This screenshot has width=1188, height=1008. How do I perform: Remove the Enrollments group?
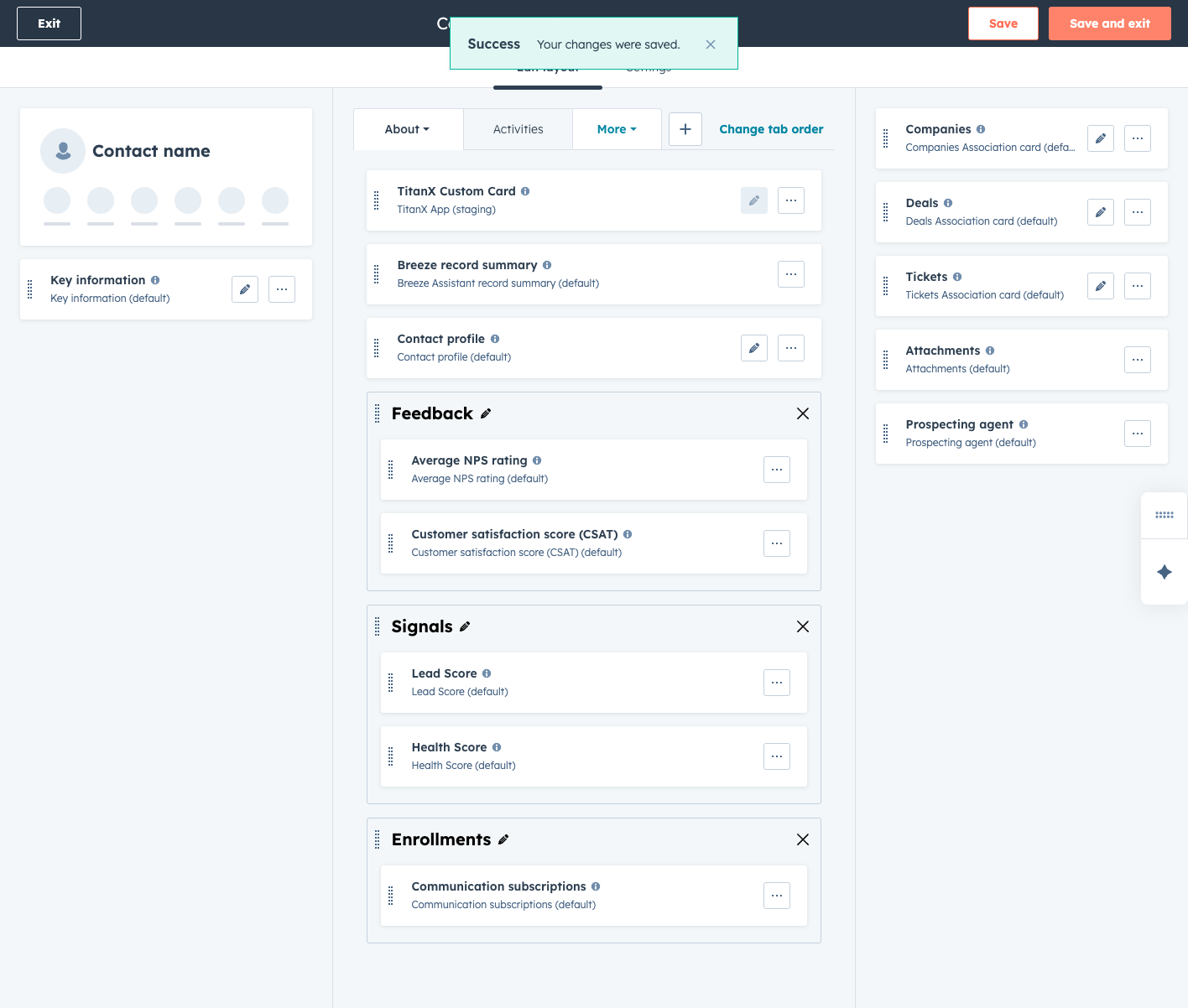pyautogui.click(x=803, y=839)
